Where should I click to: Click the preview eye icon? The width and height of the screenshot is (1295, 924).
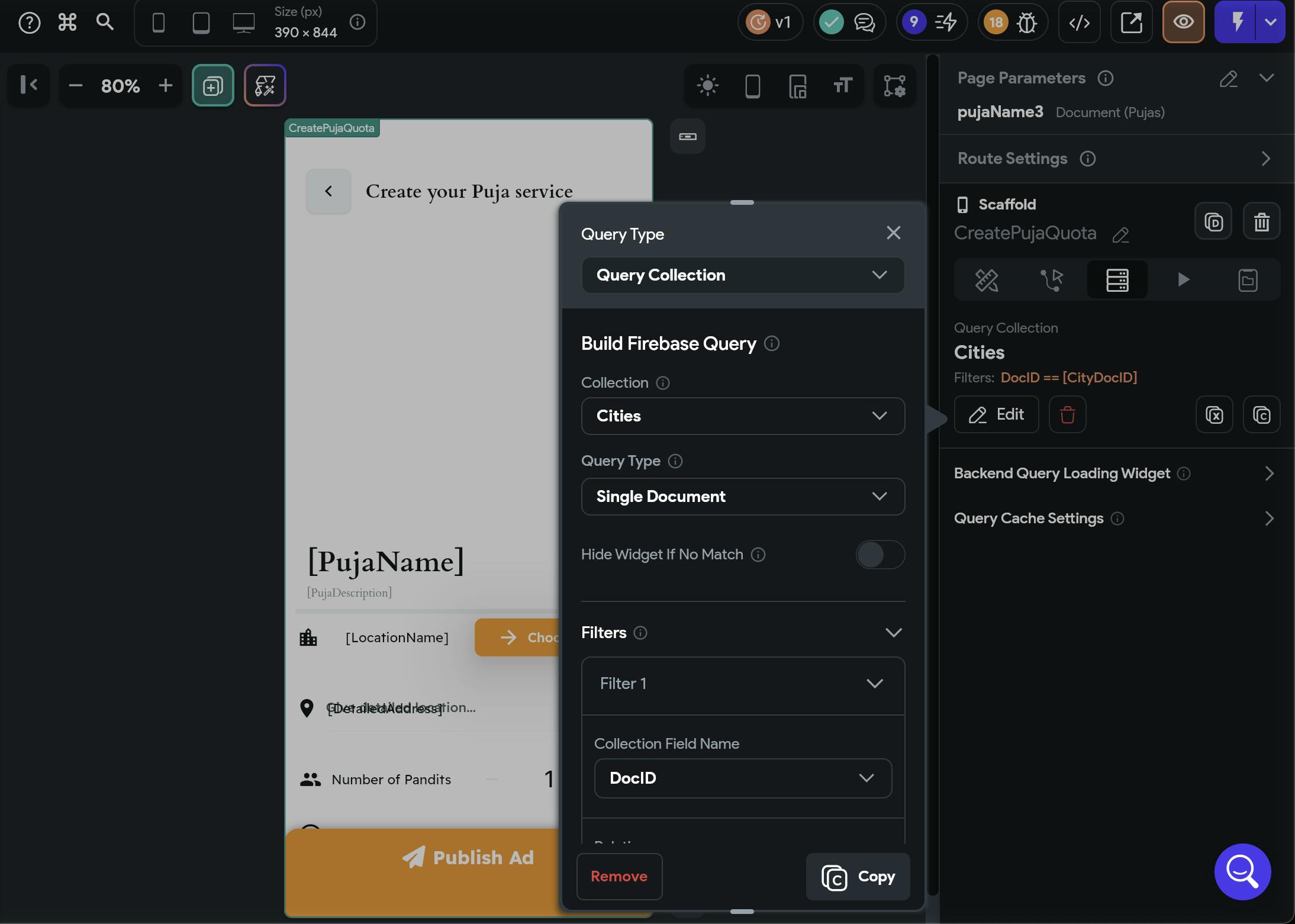[1183, 22]
